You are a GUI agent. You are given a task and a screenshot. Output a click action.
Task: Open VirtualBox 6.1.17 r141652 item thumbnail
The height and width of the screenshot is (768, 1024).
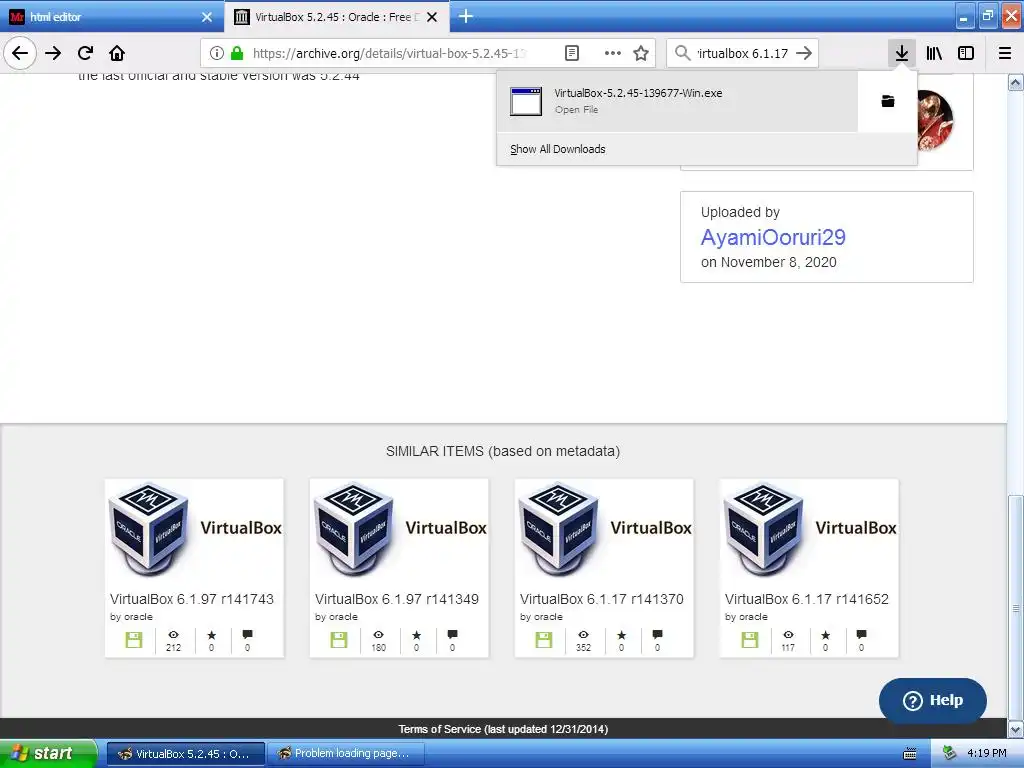pyautogui.click(x=809, y=530)
